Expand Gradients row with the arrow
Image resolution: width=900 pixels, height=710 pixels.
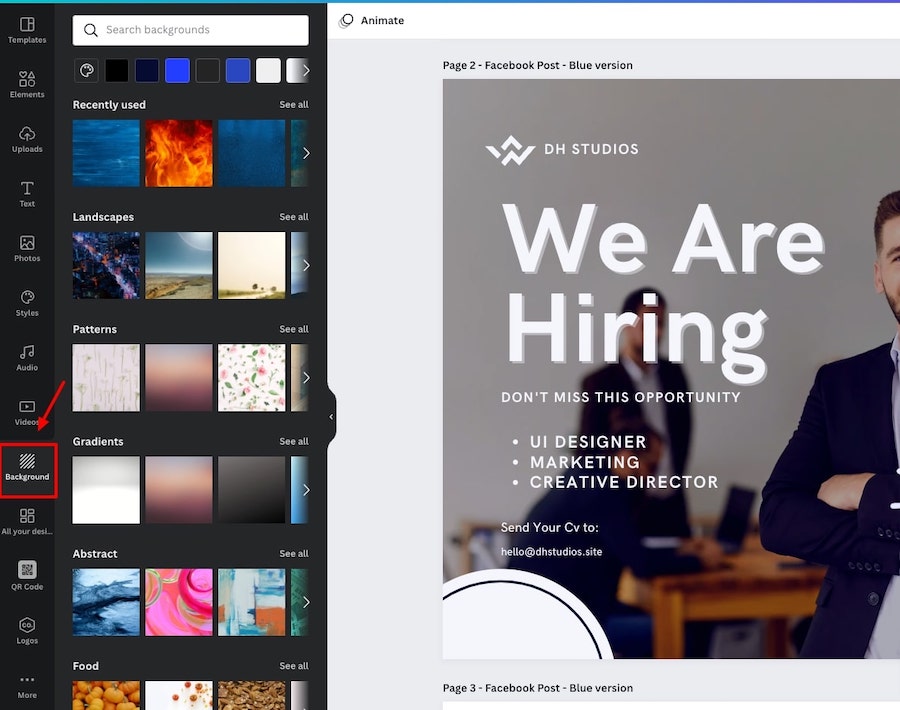(306, 490)
